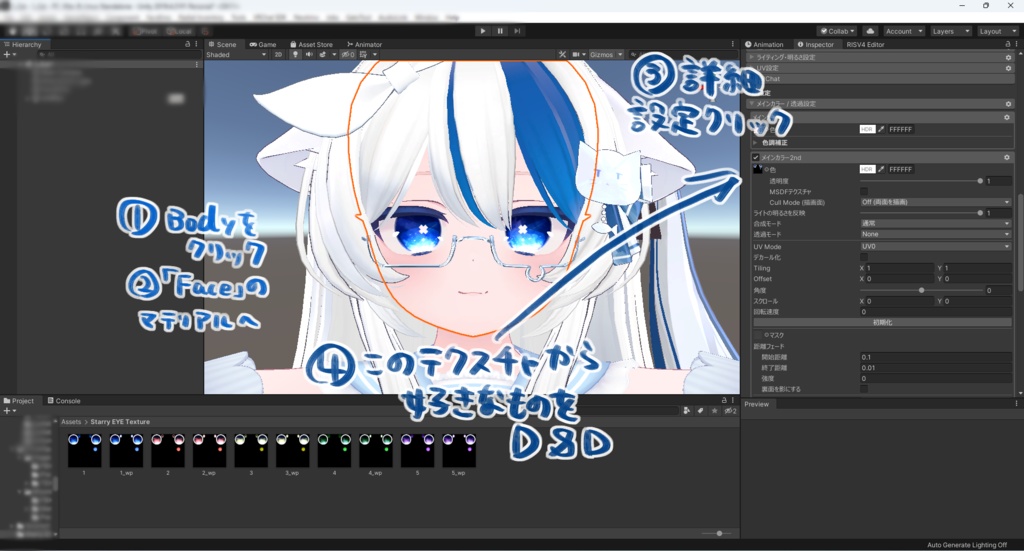Open the 透過モード None dropdown
The width and height of the screenshot is (1024, 551).
tap(935, 234)
